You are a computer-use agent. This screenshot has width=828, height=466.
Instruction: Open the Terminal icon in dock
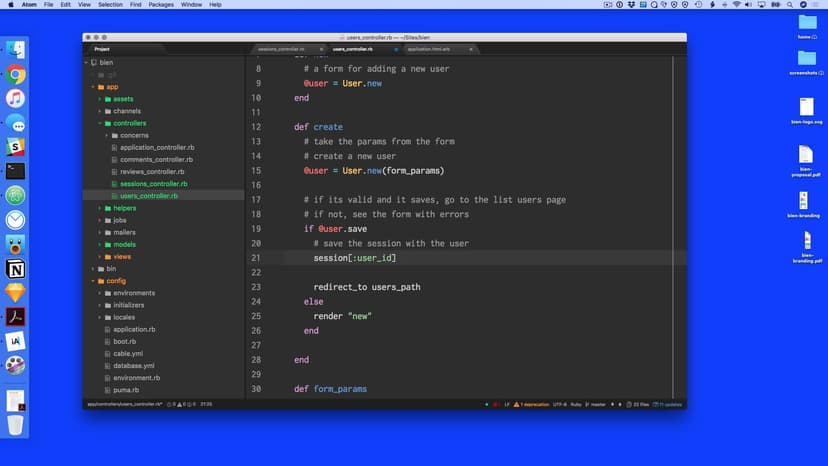click(x=15, y=171)
